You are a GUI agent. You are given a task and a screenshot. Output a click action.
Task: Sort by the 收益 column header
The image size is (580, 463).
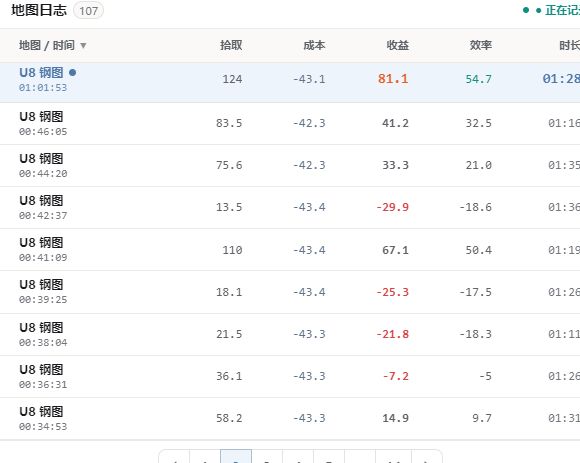click(x=398, y=45)
